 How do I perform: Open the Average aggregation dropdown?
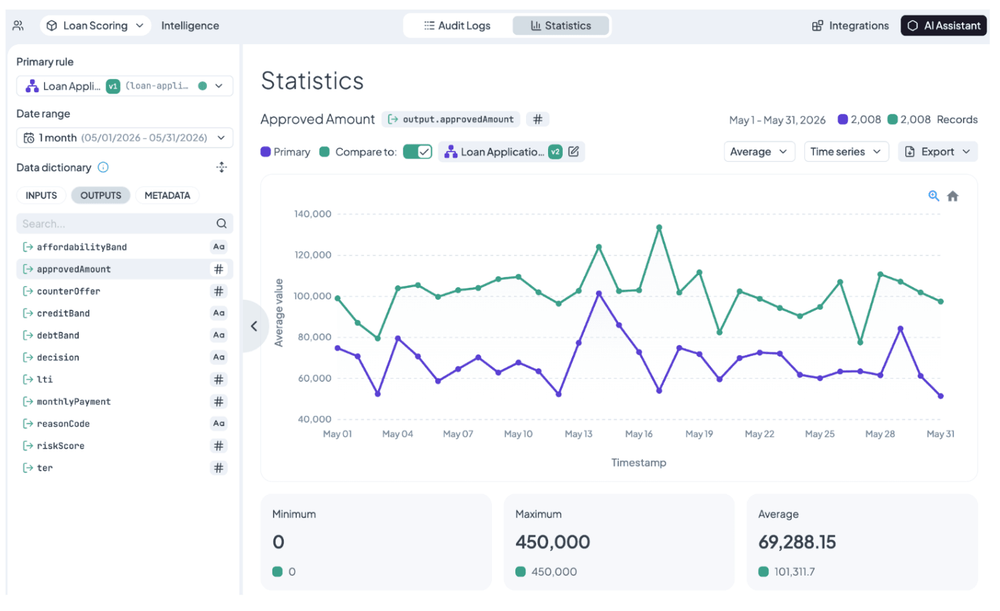(759, 151)
